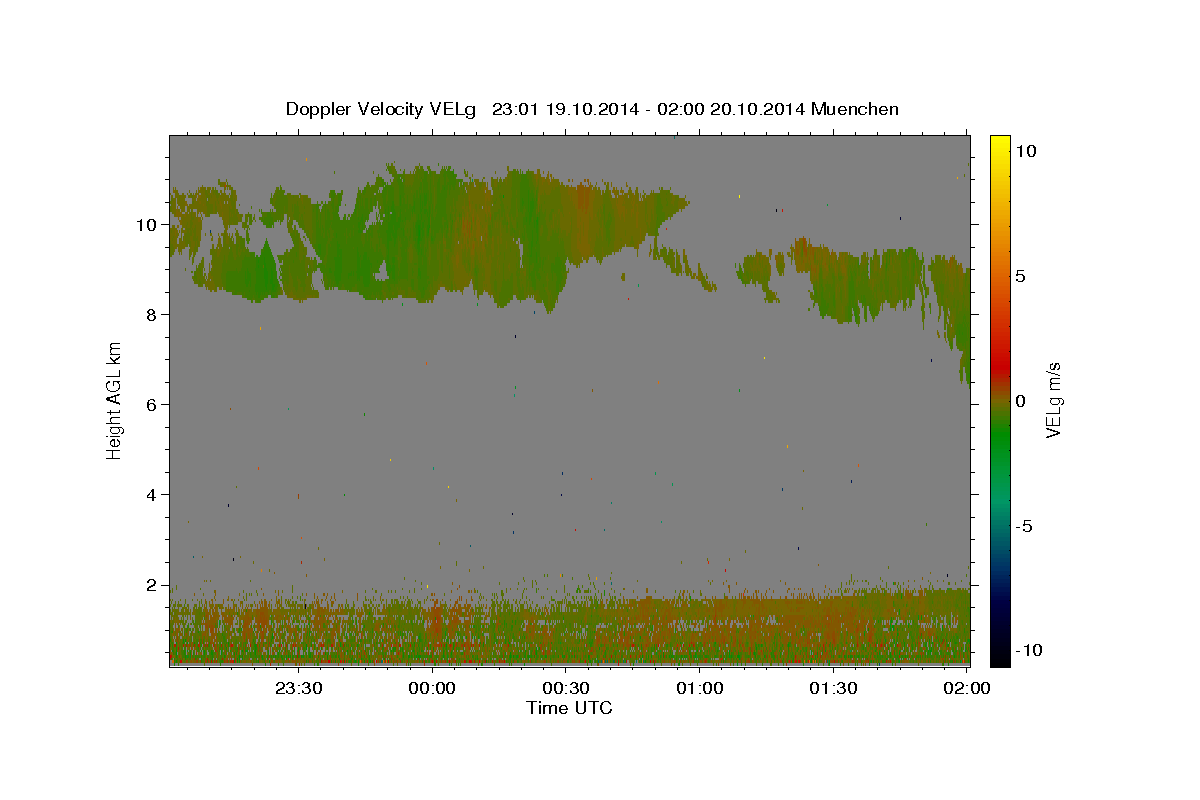Click the '01:30' time tick label
This screenshot has width=1200, height=800.
pyautogui.click(x=832, y=688)
